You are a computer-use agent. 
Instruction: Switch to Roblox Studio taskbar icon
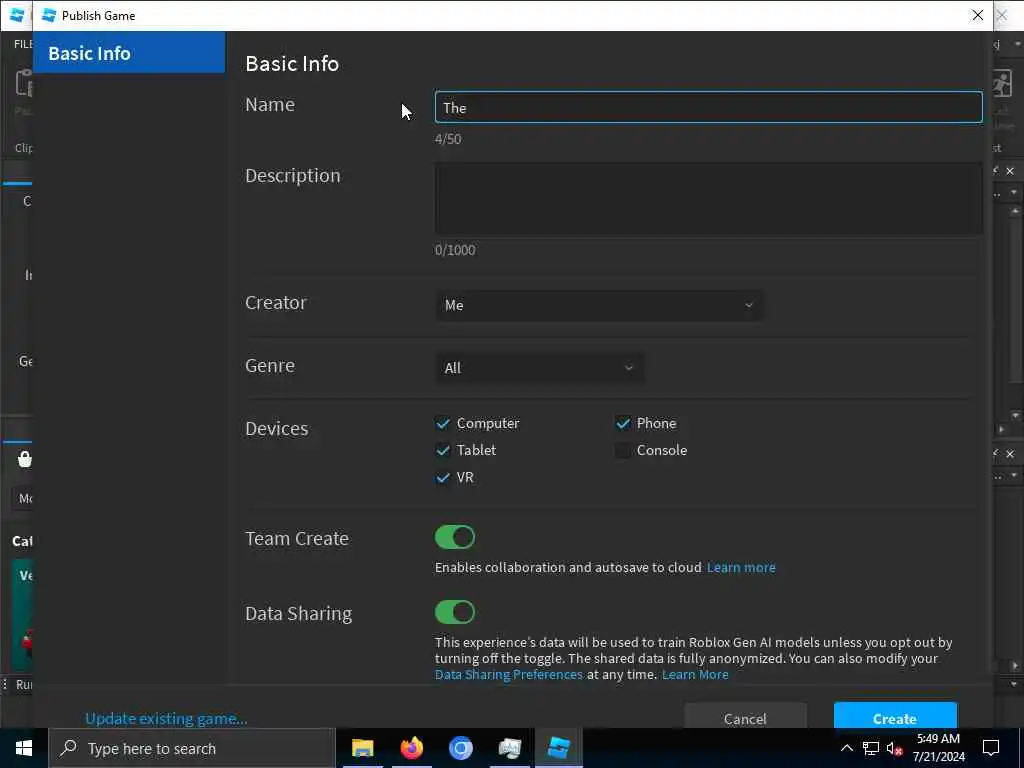click(x=558, y=748)
